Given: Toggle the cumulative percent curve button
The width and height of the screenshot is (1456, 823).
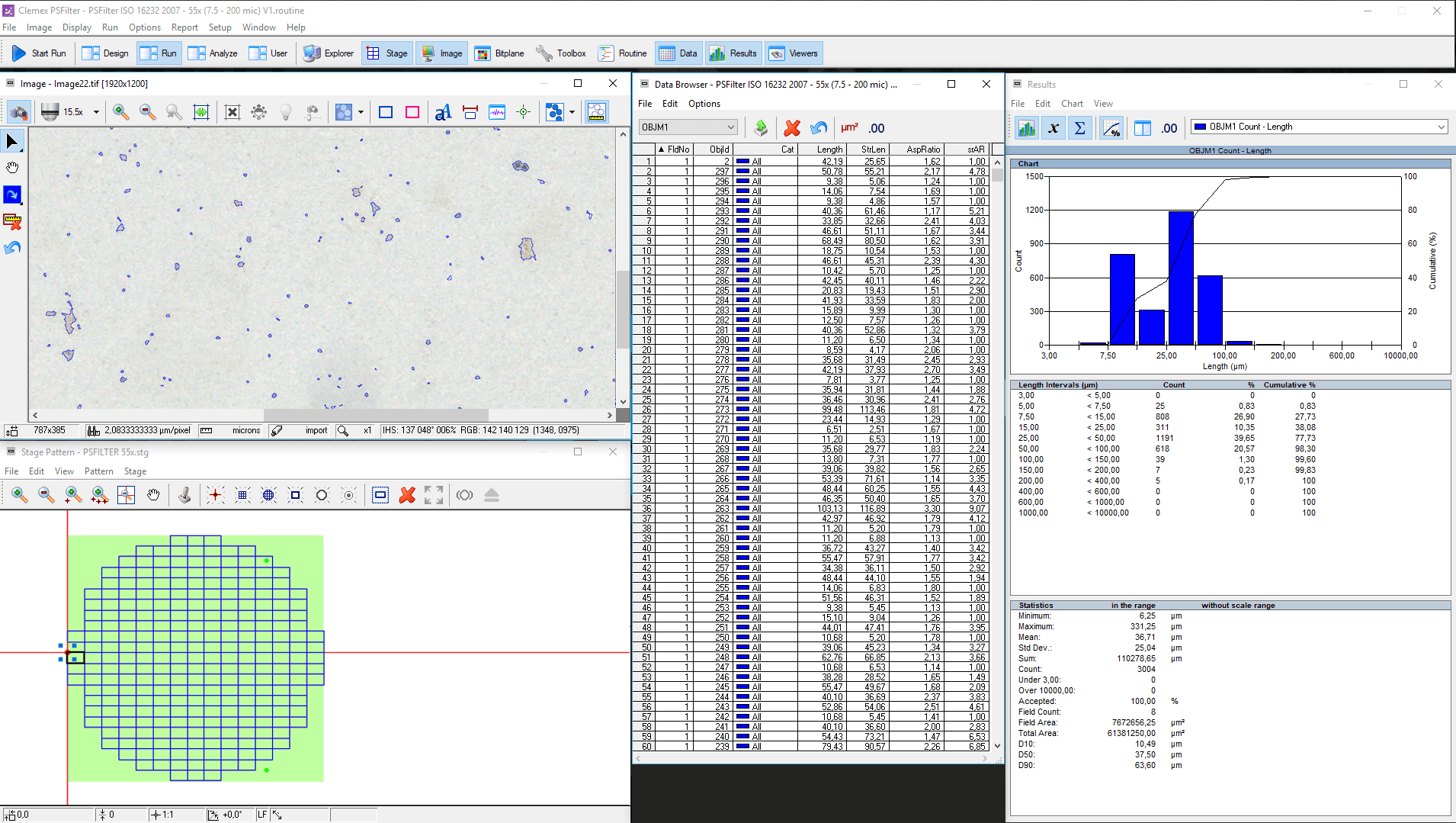Looking at the screenshot, I should pyautogui.click(x=1111, y=128).
